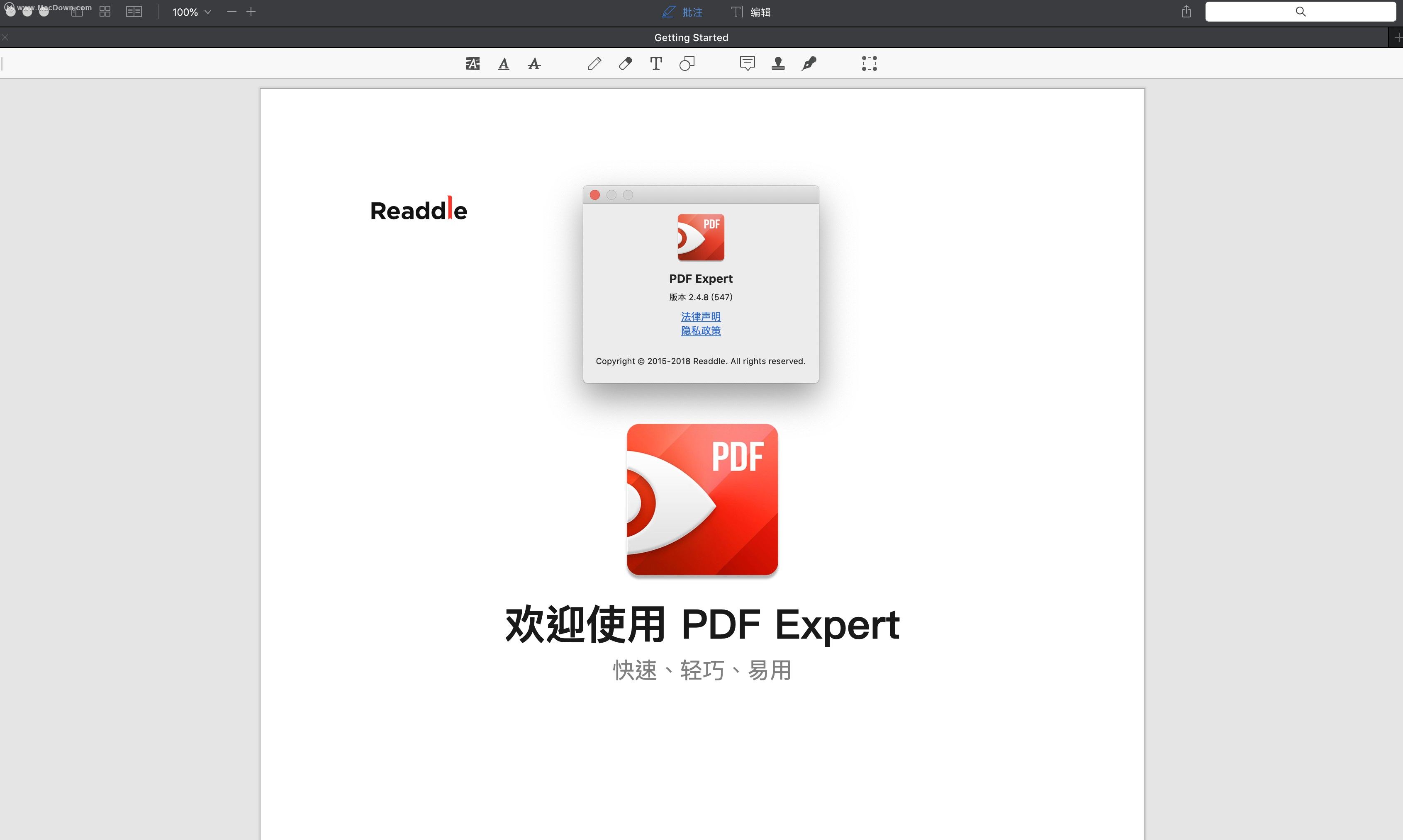The height and width of the screenshot is (840, 1403).
Task: Select the Stamp tool
Action: (778, 63)
